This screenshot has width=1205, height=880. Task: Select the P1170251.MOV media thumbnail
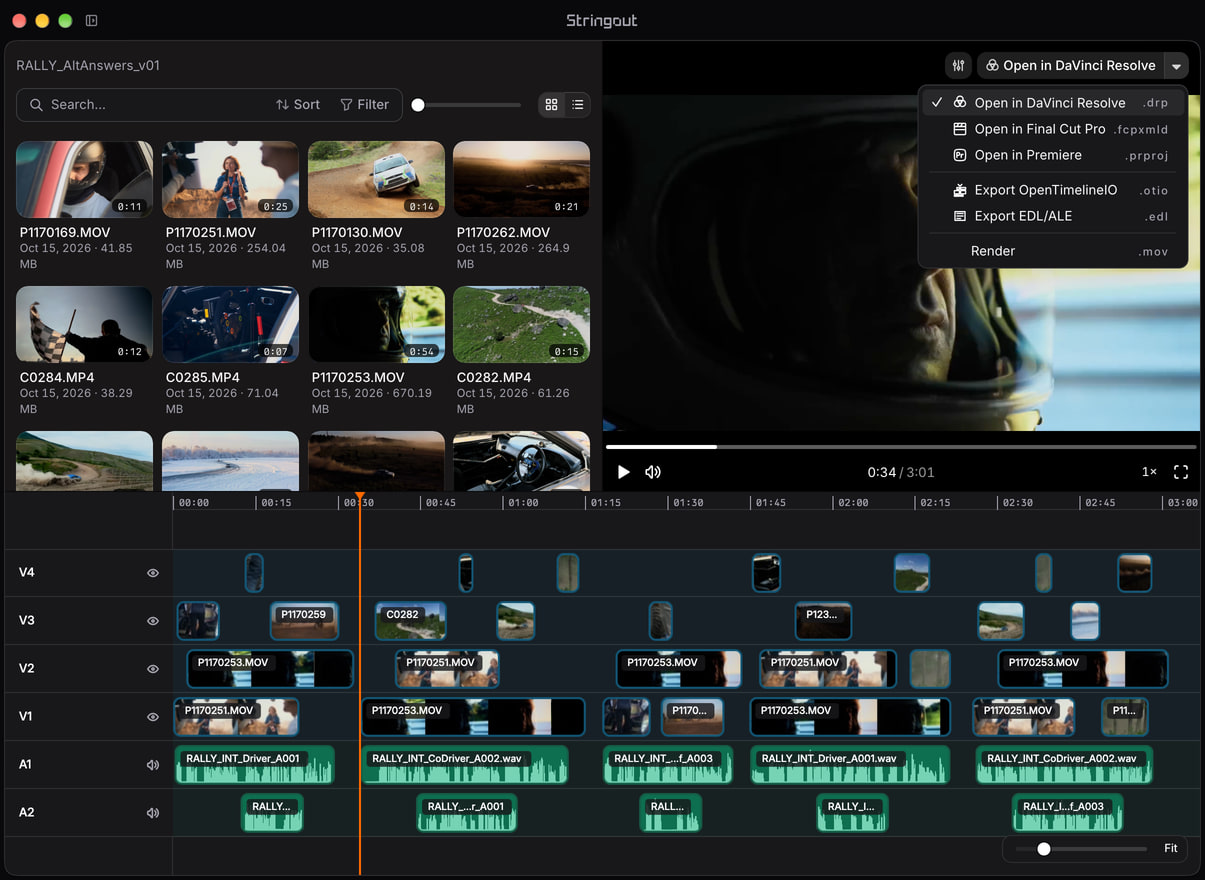click(x=230, y=179)
